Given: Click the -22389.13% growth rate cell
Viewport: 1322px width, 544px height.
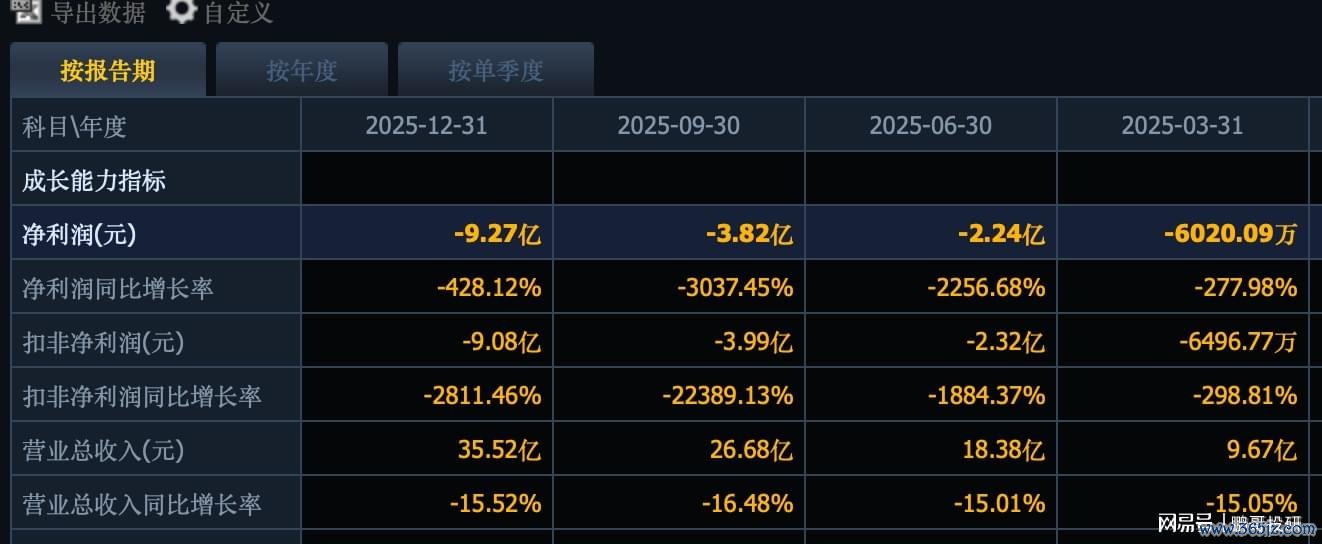Looking at the screenshot, I should pos(727,396).
